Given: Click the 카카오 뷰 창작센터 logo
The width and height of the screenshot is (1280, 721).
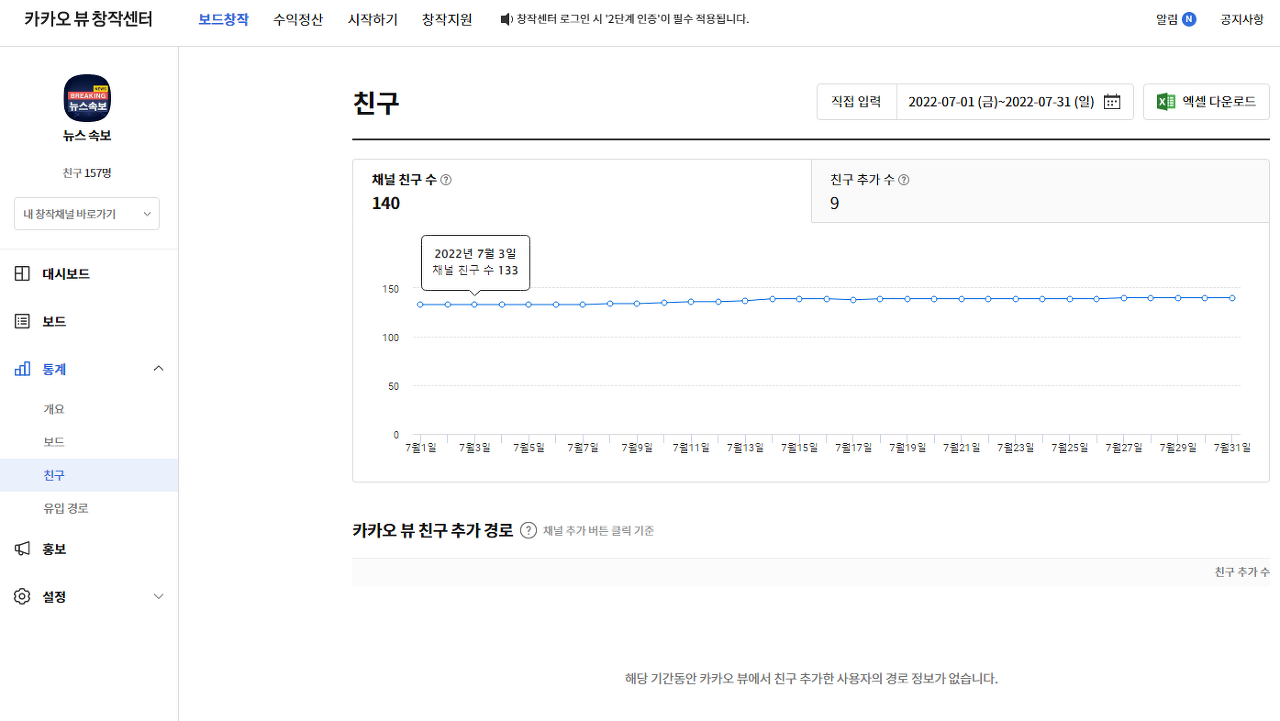Looking at the screenshot, I should [88, 19].
